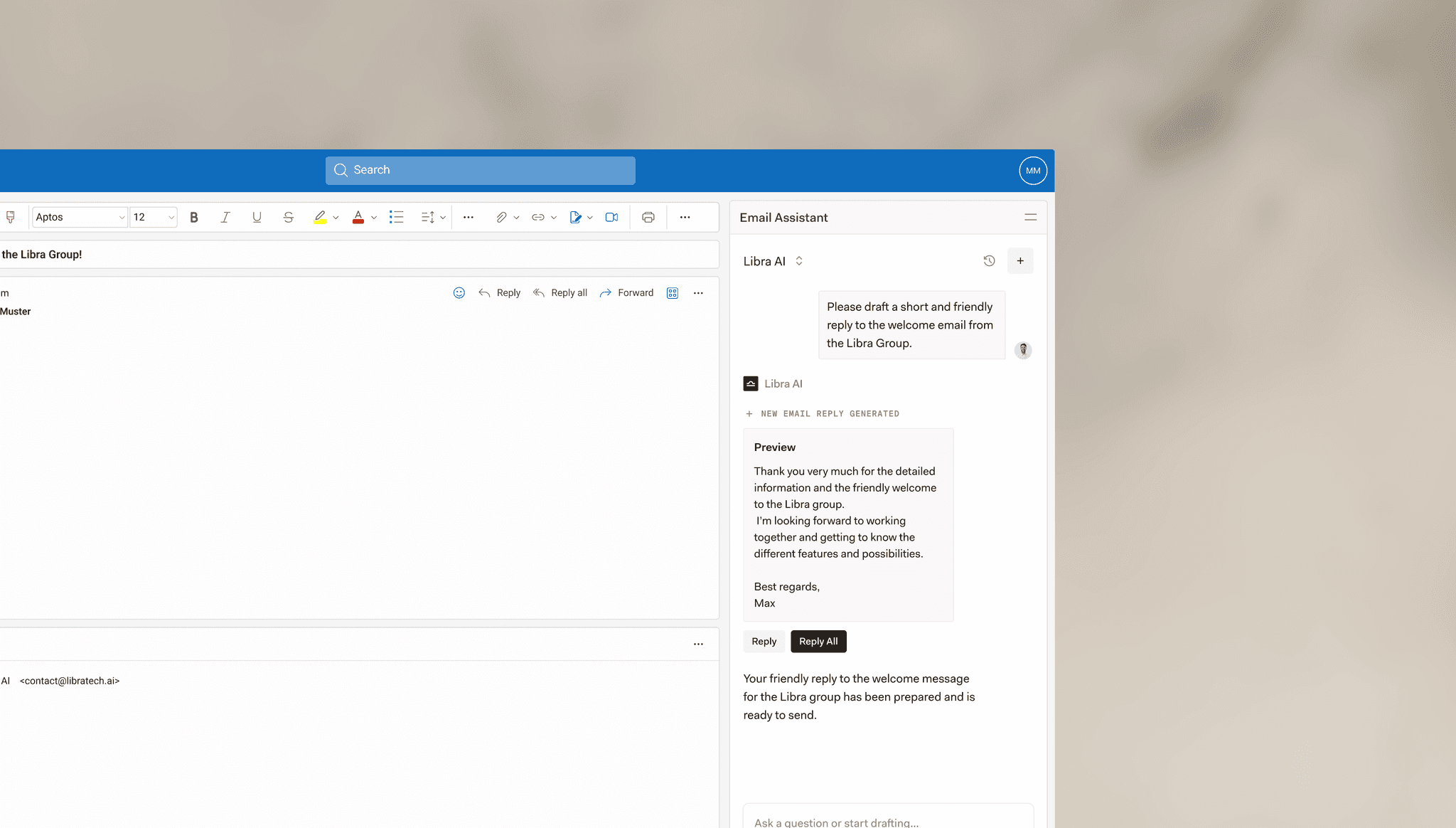Image resolution: width=1456 pixels, height=828 pixels.
Task: Apply strikethrough to text
Action: coord(288,218)
